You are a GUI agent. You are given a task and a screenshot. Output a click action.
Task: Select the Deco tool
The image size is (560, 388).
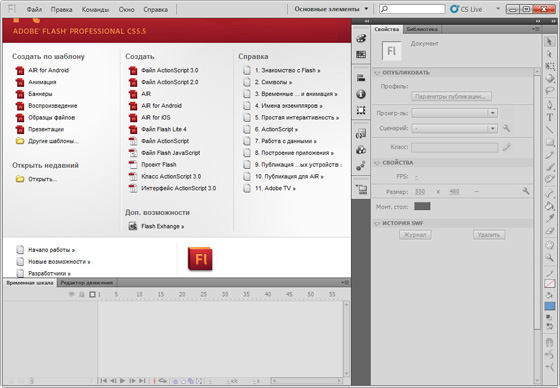tap(549, 179)
